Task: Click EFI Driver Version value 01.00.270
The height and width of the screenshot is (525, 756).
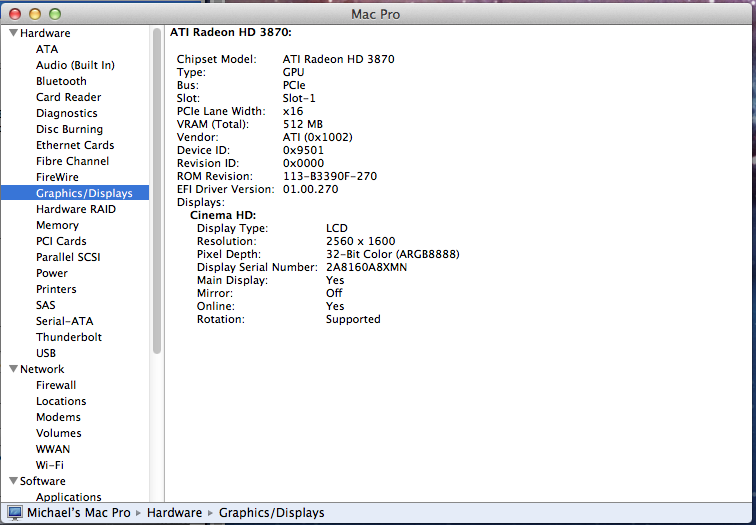Action: click(310, 189)
